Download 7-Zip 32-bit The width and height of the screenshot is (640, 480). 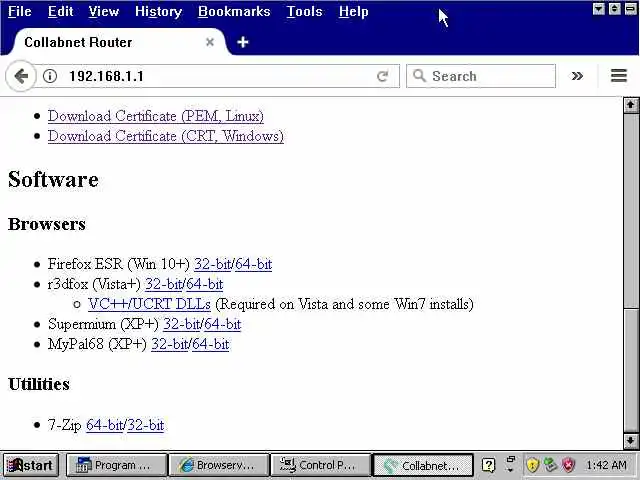coord(146,425)
